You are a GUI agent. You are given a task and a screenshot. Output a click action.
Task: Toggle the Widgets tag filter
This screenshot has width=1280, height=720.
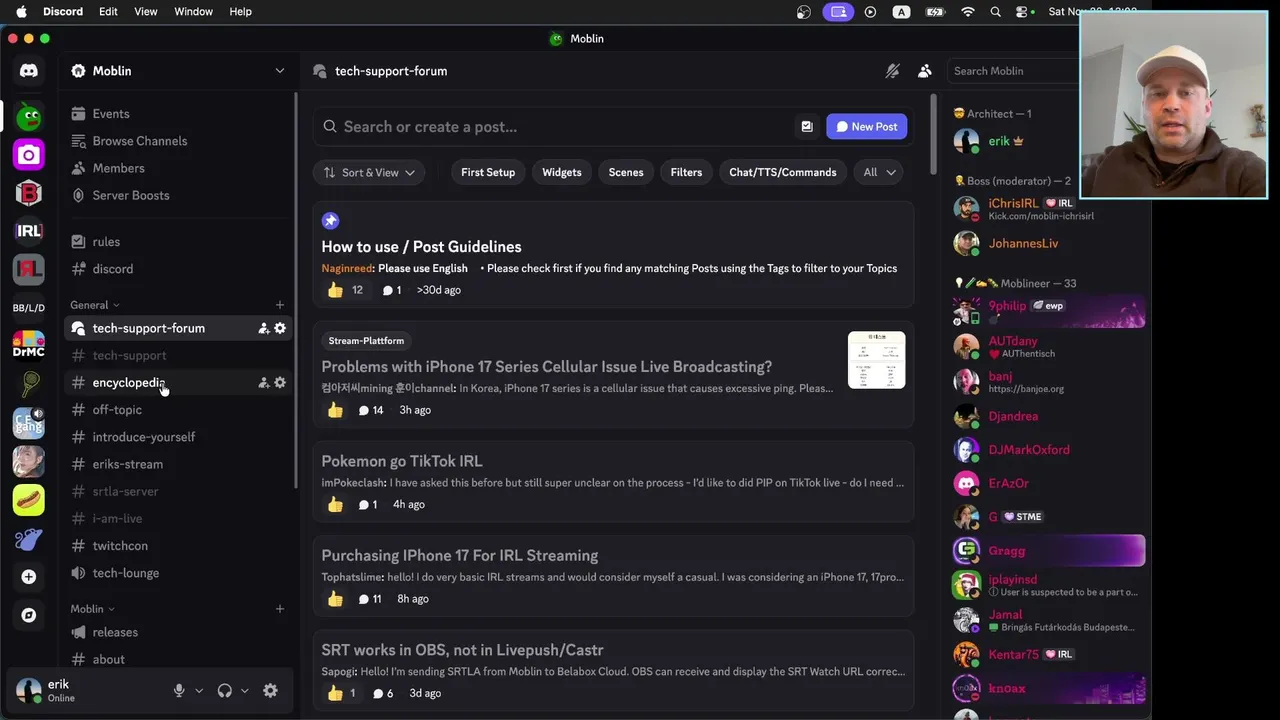coord(562,172)
